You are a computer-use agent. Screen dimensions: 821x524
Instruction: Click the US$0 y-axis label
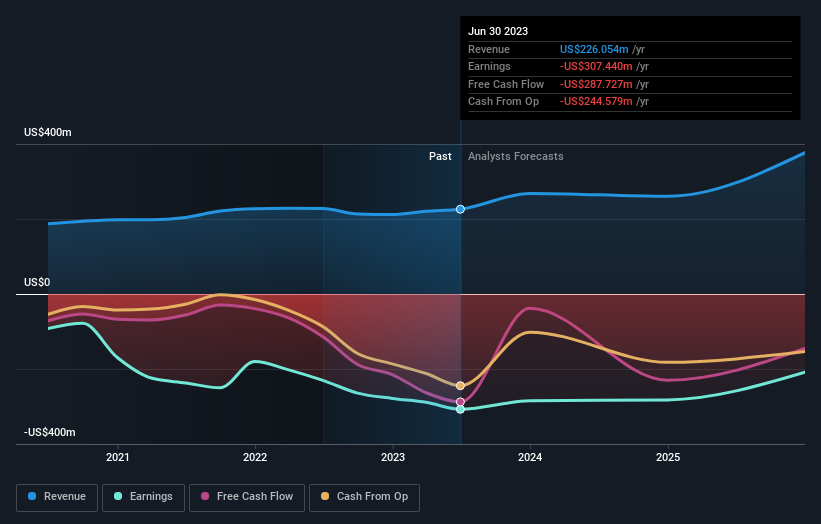[37, 282]
